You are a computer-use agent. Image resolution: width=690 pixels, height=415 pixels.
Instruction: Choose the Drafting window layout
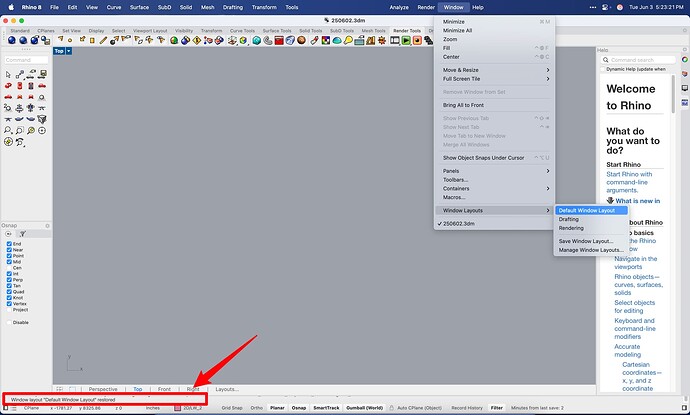click(591, 219)
